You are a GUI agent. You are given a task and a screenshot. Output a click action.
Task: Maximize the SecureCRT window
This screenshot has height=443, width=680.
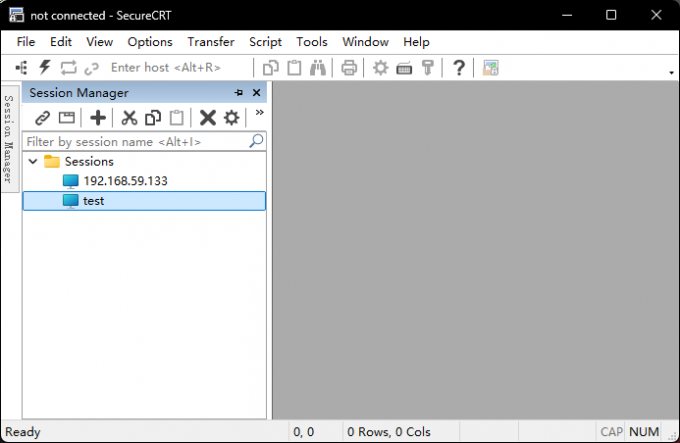pyautogui.click(x=611, y=15)
